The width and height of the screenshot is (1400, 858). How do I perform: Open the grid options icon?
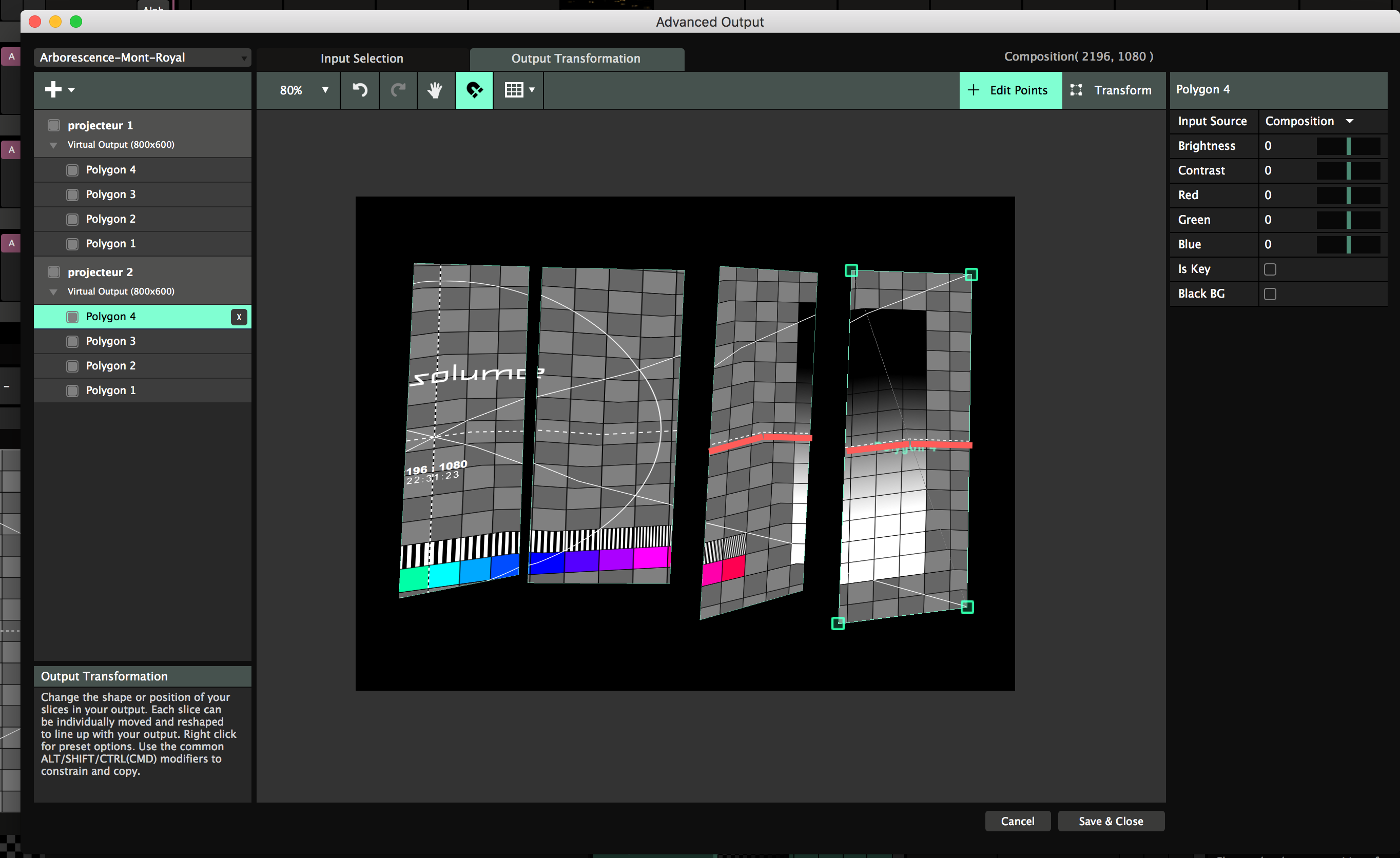[519, 90]
